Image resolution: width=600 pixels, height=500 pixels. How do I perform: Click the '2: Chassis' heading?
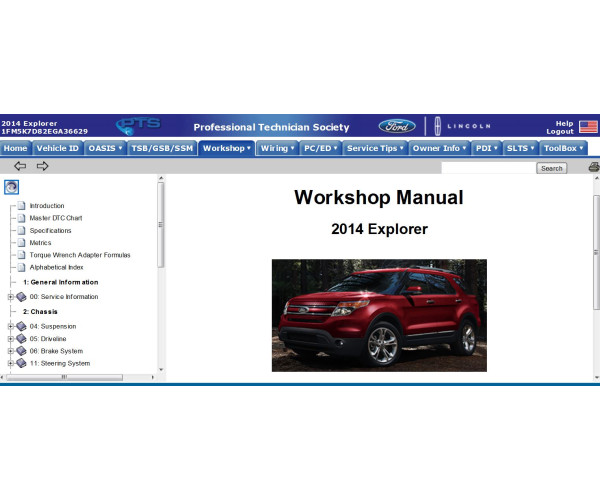[x=40, y=311]
